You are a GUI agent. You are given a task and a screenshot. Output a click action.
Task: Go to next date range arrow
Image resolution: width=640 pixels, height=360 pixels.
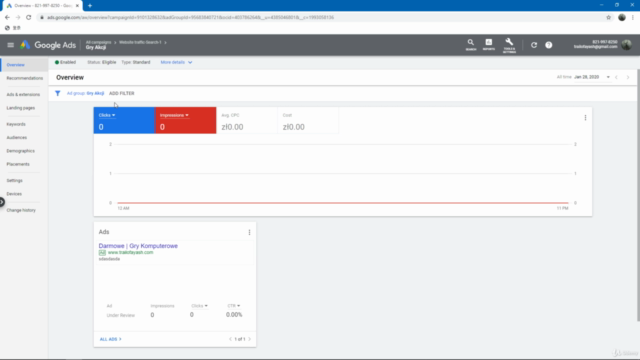pyautogui.click(x=628, y=77)
